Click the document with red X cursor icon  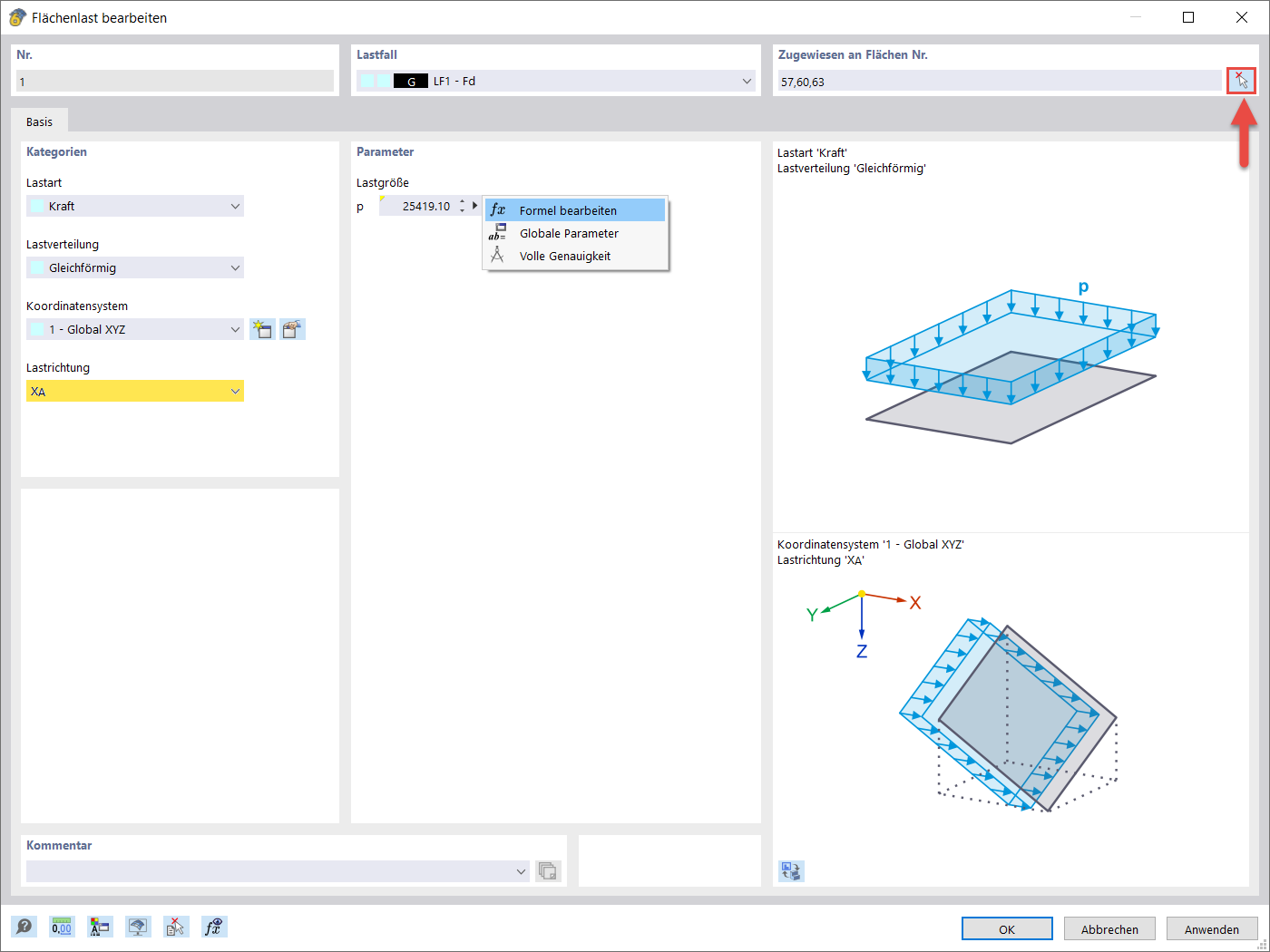pyautogui.click(x=176, y=927)
